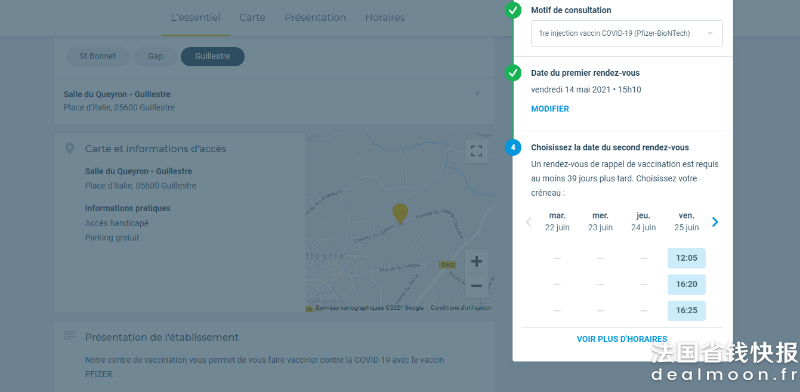This screenshot has width=800, height=392.
Task: Click the ven. 25 juin date header
Action: (x=686, y=222)
